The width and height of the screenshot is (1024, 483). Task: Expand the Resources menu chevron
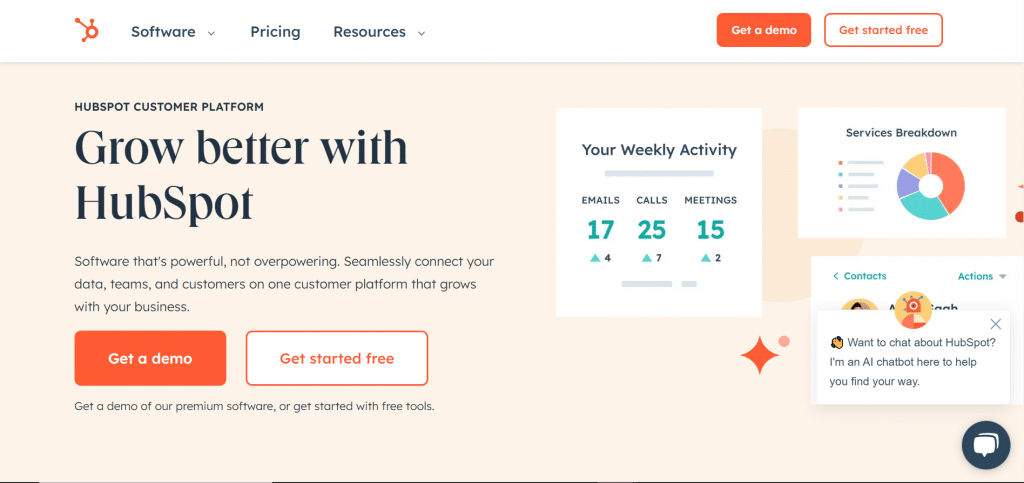pyautogui.click(x=421, y=33)
